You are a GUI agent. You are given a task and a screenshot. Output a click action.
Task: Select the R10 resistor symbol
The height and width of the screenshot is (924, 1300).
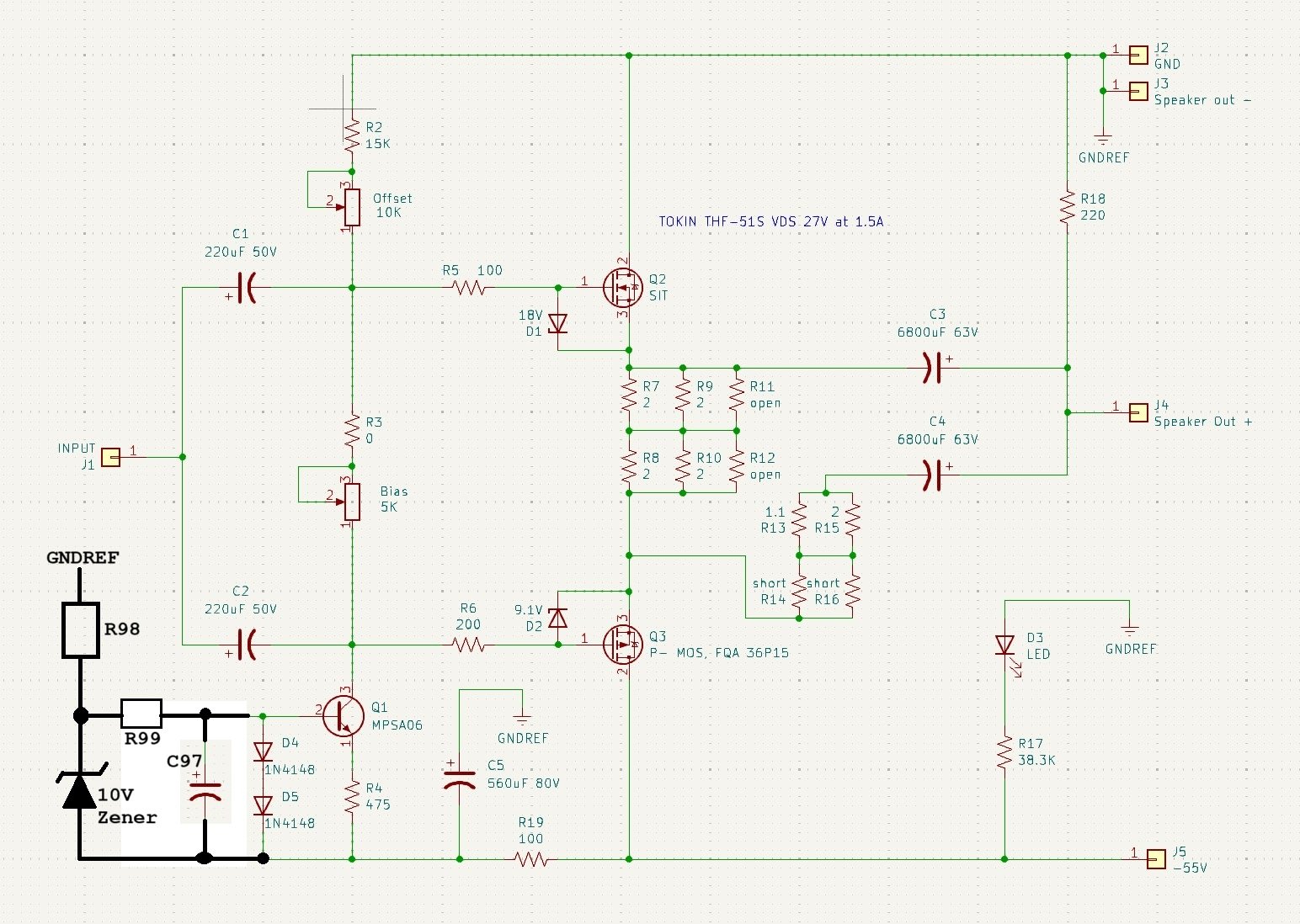683,466
